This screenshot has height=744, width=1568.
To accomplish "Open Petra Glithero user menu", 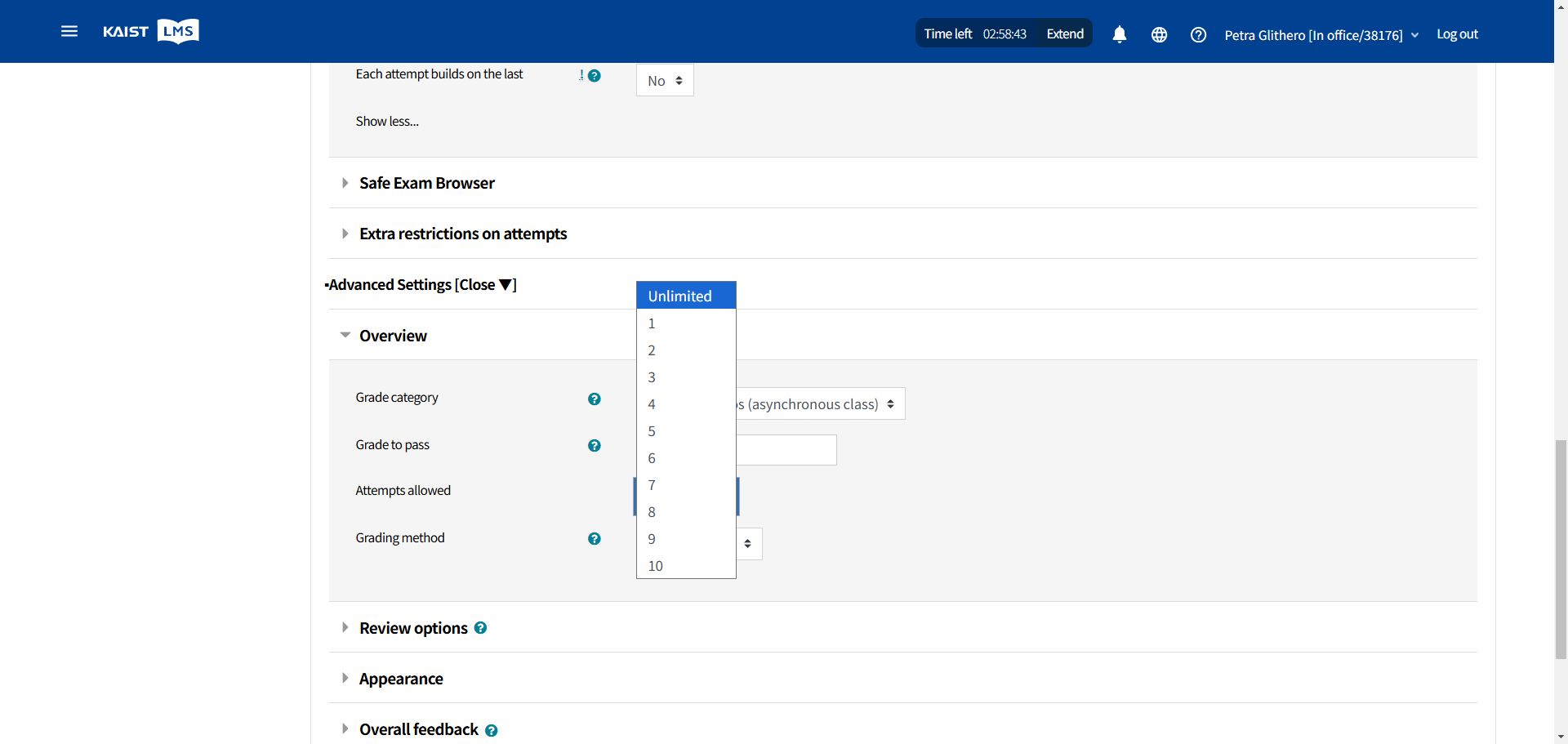I will [x=1321, y=35].
